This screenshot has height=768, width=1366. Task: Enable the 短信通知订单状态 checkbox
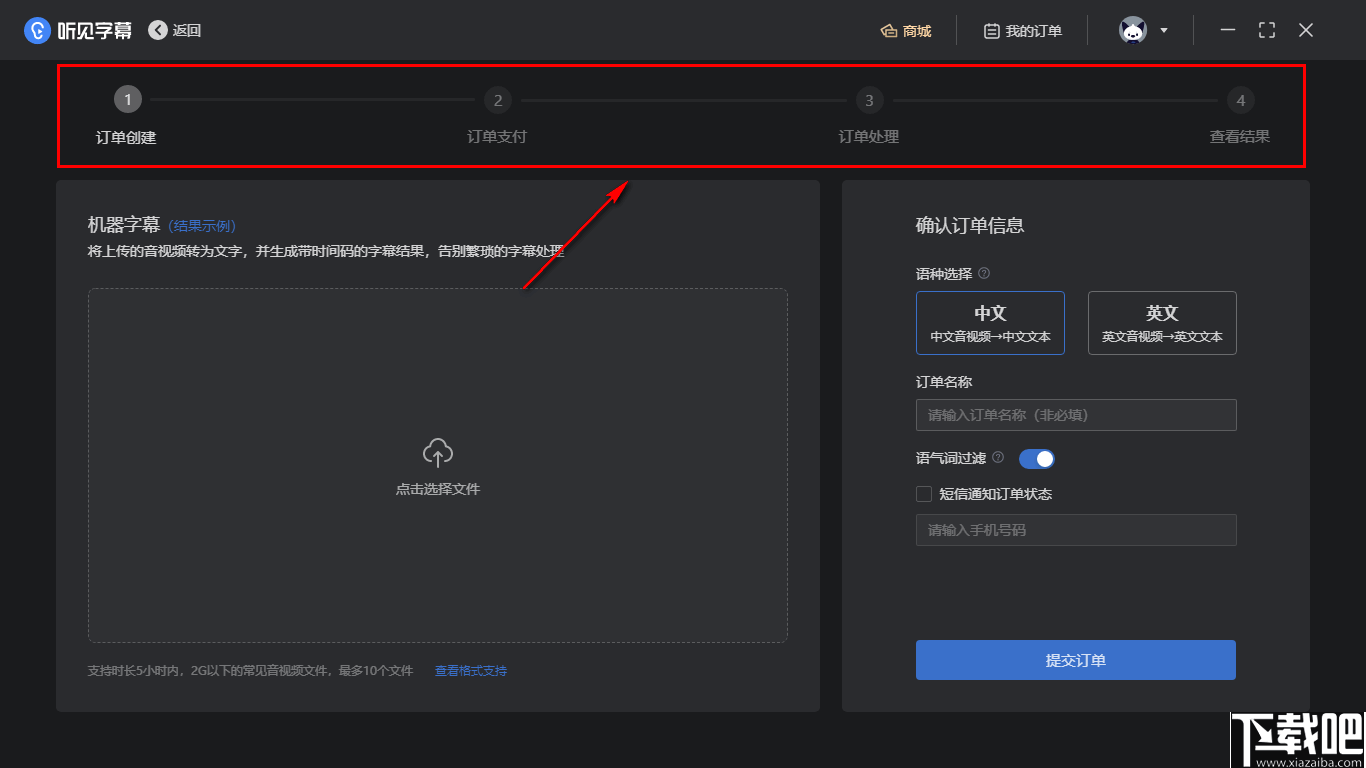pyautogui.click(x=923, y=493)
